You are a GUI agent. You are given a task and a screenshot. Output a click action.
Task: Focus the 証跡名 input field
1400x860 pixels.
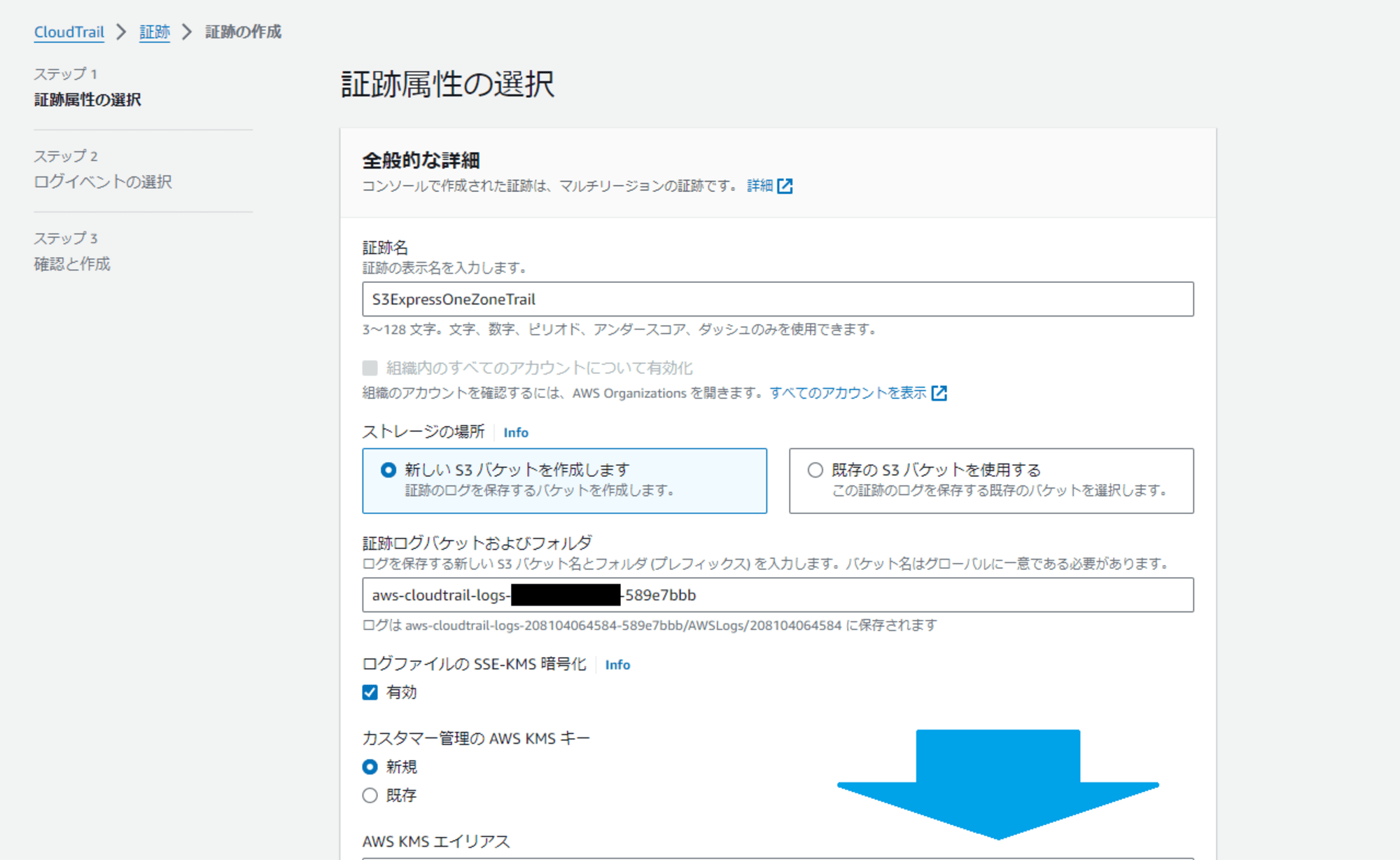[x=778, y=300]
